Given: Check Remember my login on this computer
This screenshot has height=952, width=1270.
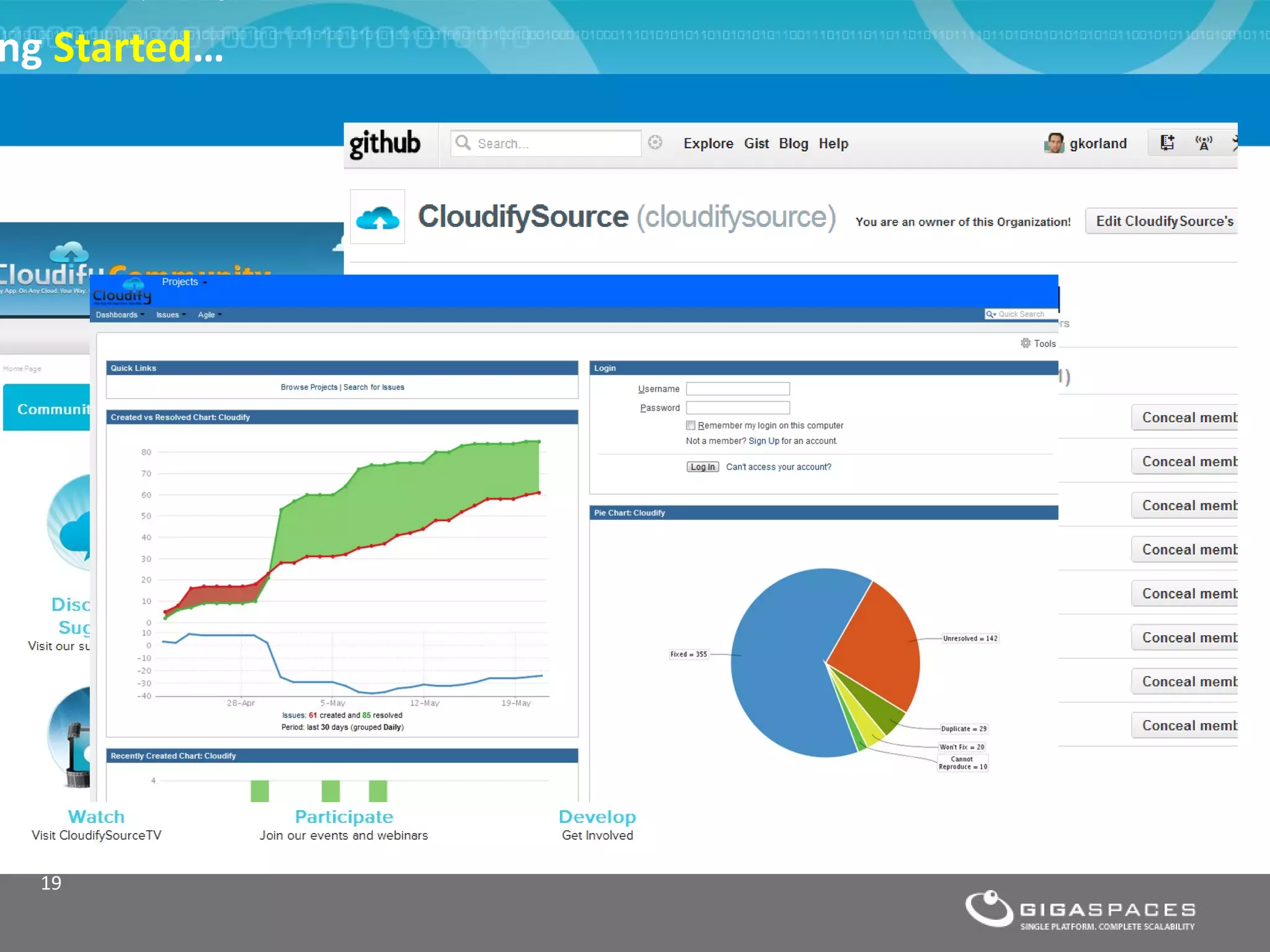Looking at the screenshot, I should click(x=690, y=425).
